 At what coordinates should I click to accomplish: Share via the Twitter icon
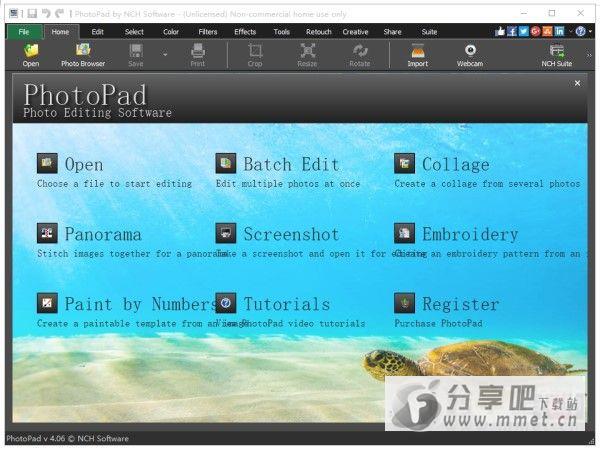click(x=523, y=31)
